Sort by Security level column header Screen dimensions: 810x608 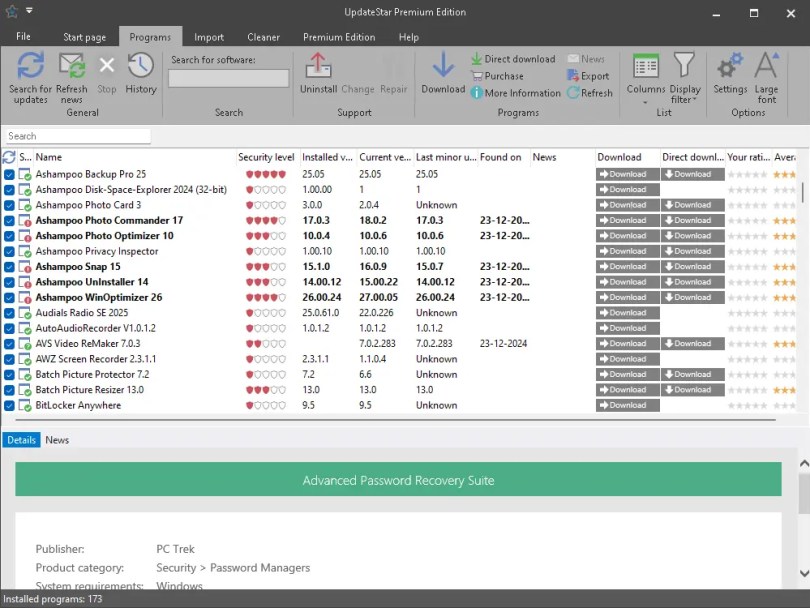tap(266, 157)
